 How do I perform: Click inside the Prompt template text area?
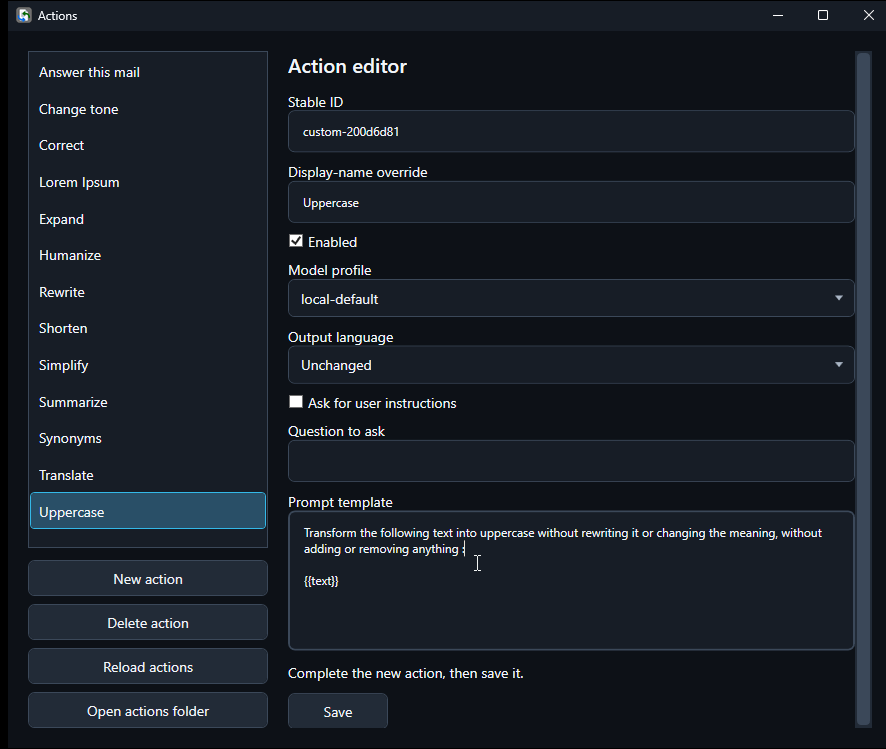(x=571, y=581)
